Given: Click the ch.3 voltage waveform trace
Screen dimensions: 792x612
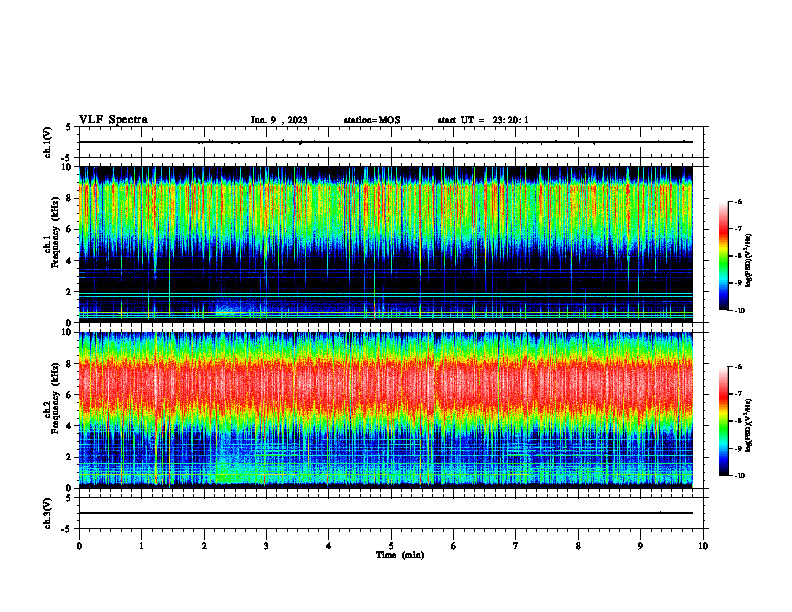Looking at the screenshot, I should pyautogui.click(x=386, y=513).
